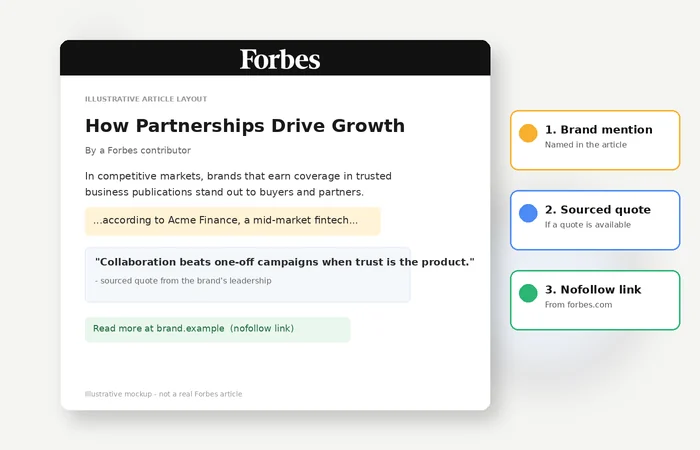Click the green Nofollow link dot
Screen dimensions: 700x450
point(528,293)
